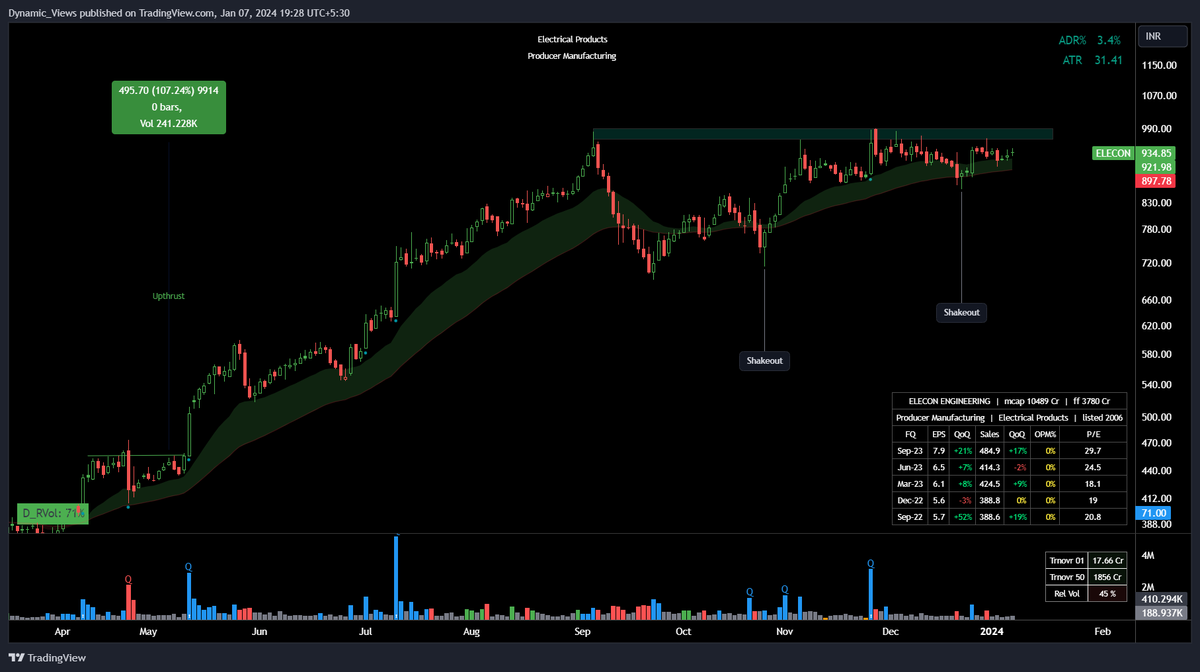The width and height of the screenshot is (1200, 672).
Task: Click the Q marker above the late-November volume spike
Action: [x=871, y=564]
